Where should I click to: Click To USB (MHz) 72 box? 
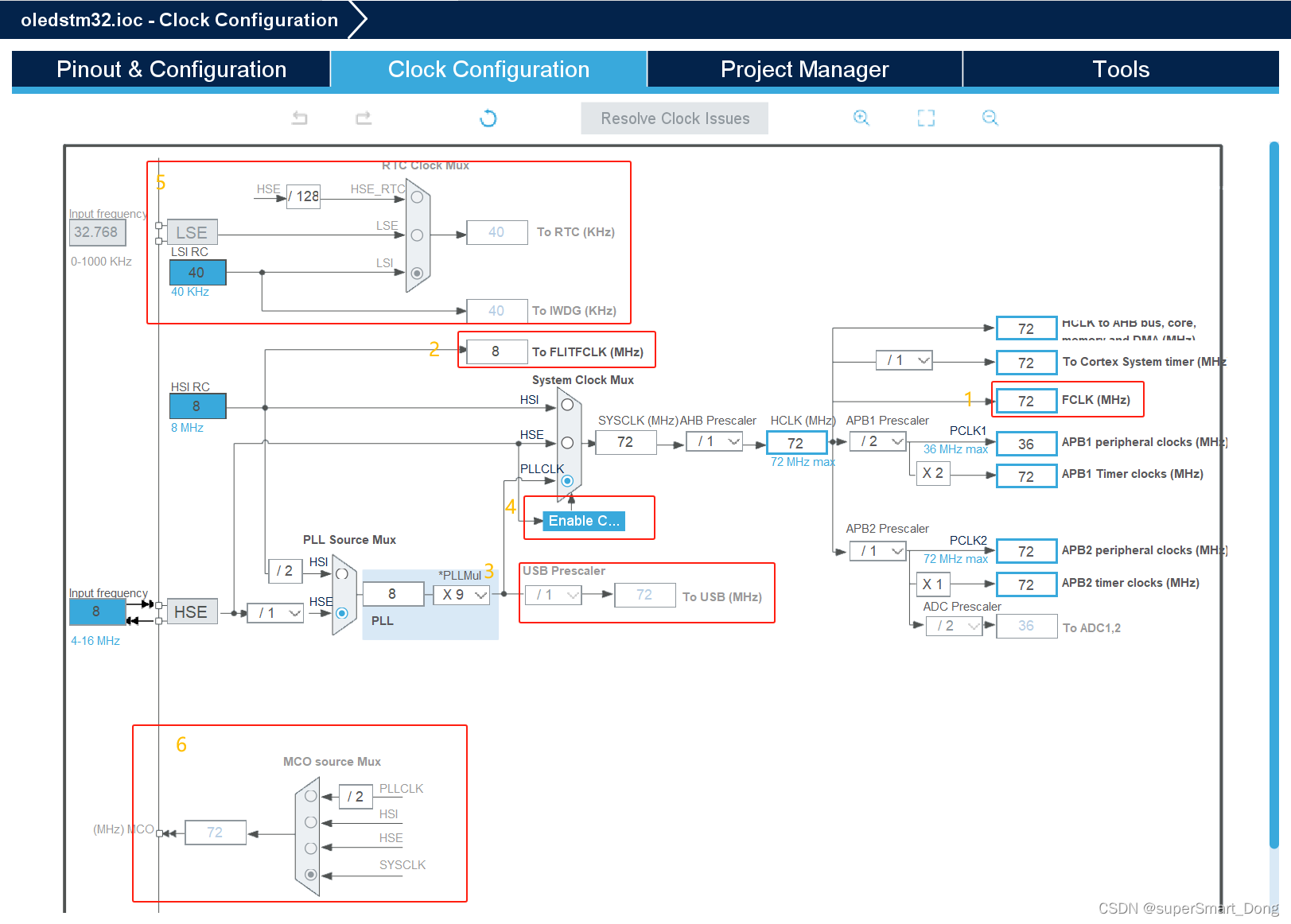coord(644,595)
